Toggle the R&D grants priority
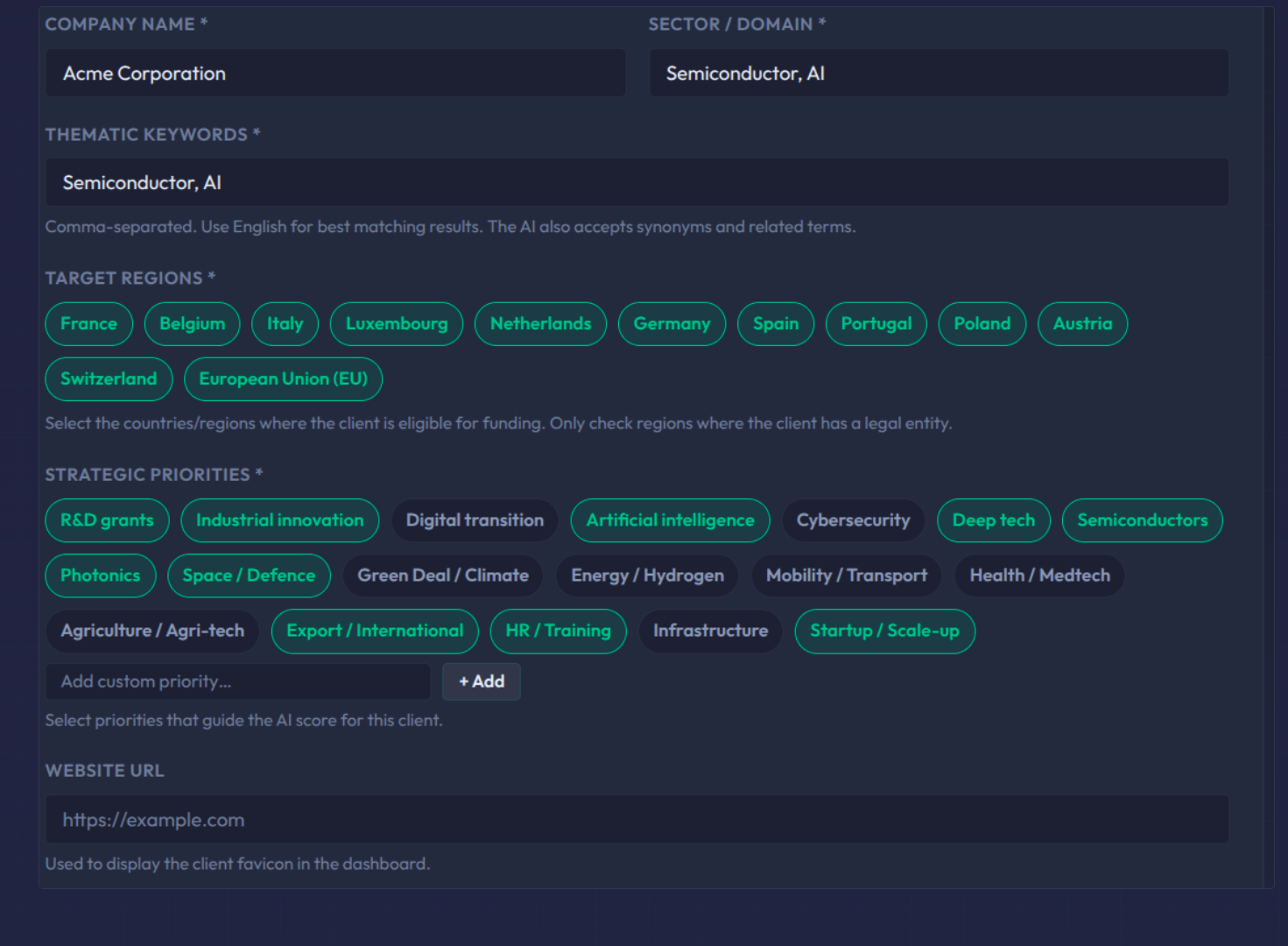This screenshot has height=946, width=1288. pyautogui.click(x=107, y=520)
